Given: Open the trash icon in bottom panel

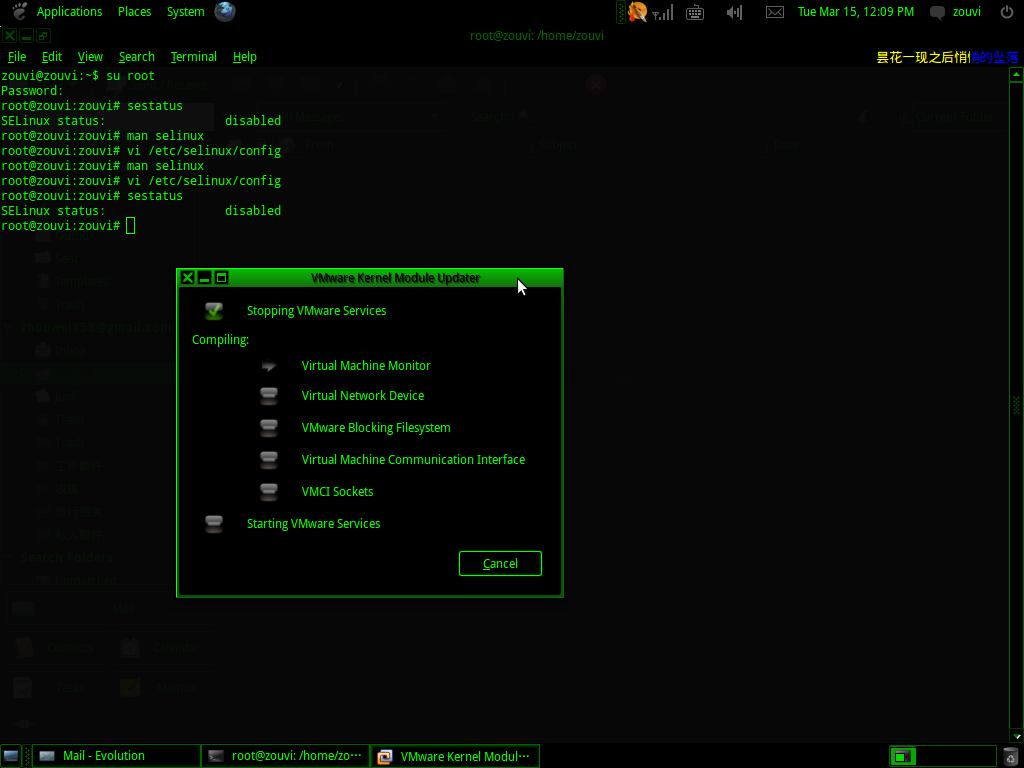Looking at the screenshot, I should click(x=1011, y=756).
